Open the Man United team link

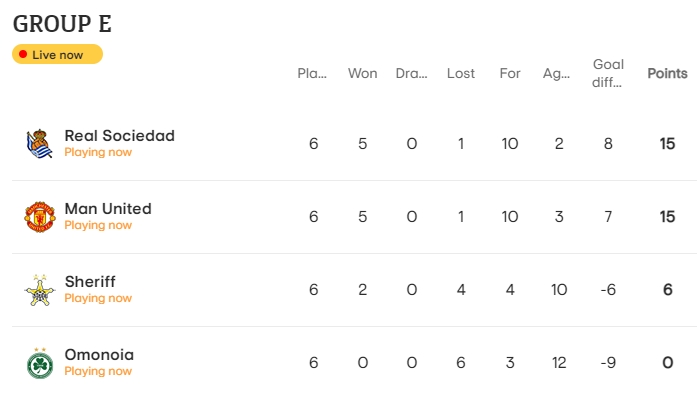(108, 209)
